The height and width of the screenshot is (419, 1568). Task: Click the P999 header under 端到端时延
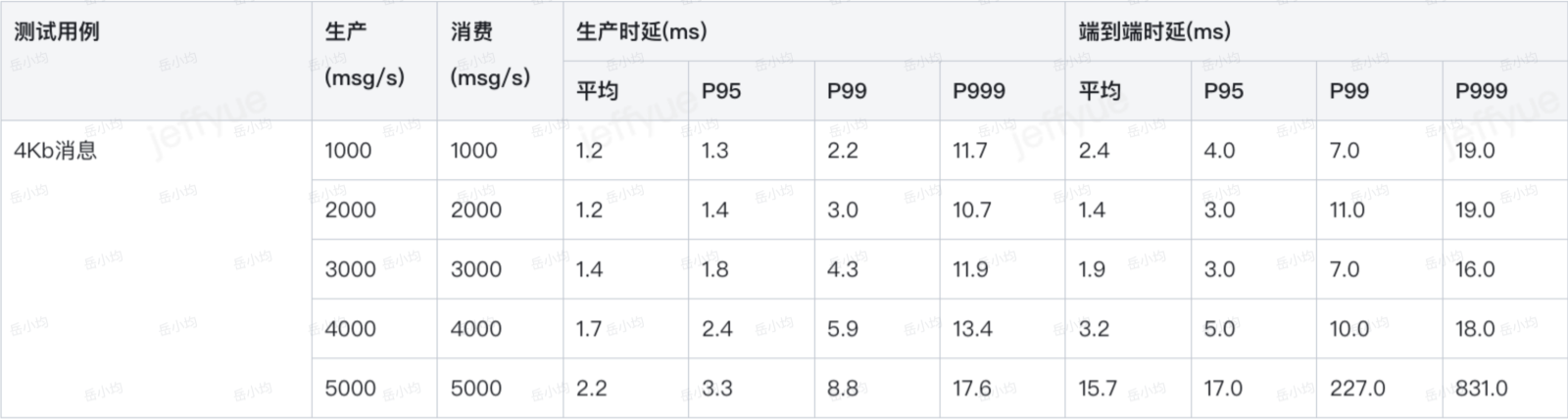click(x=1481, y=91)
